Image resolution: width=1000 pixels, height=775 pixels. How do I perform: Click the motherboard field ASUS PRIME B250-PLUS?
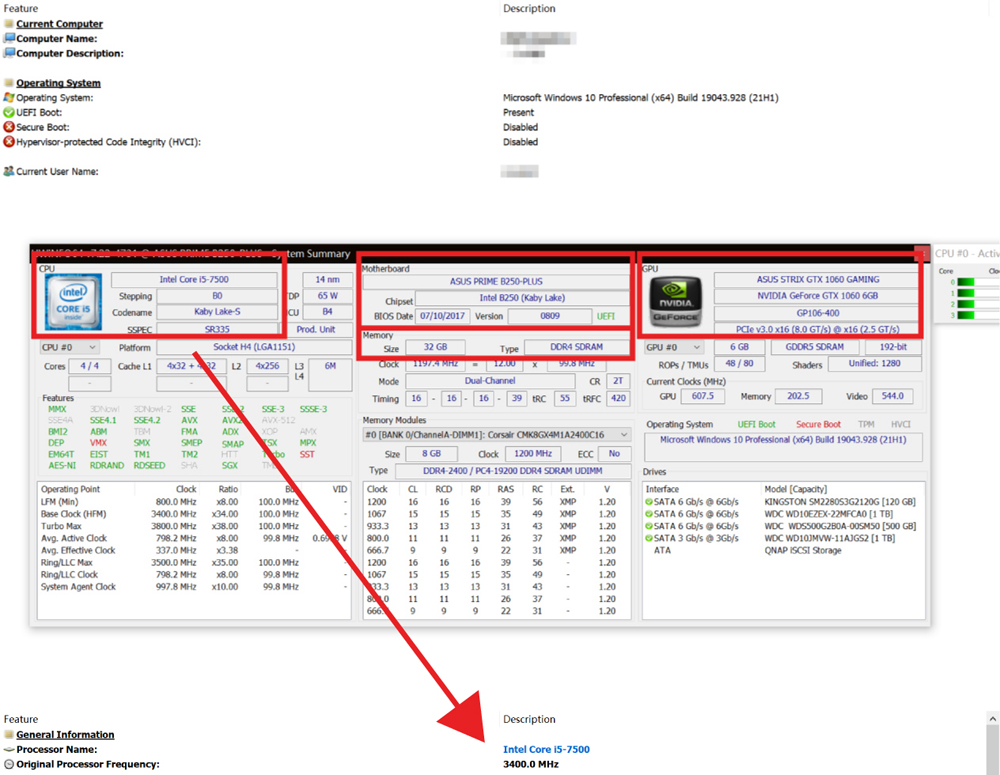pos(496,281)
